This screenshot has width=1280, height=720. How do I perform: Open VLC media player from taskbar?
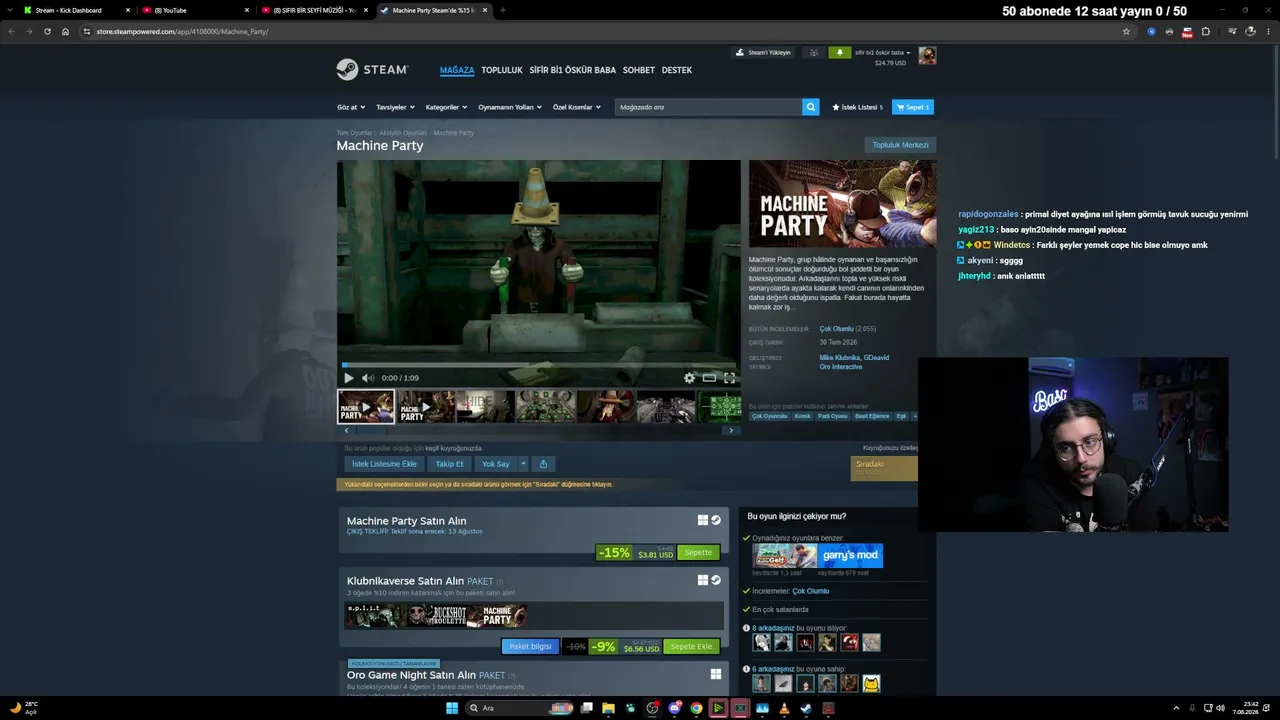tap(783, 708)
